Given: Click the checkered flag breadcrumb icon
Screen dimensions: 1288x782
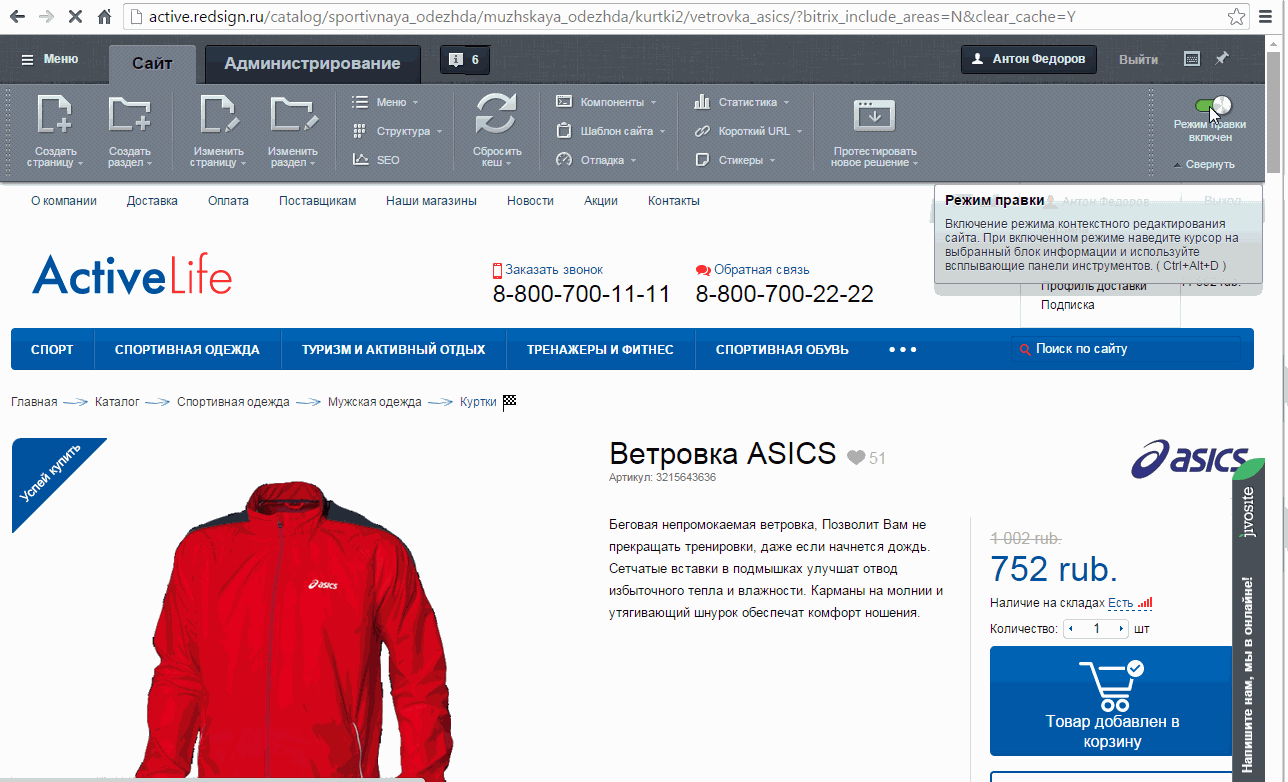Looking at the screenshot, I should [510, 402].
